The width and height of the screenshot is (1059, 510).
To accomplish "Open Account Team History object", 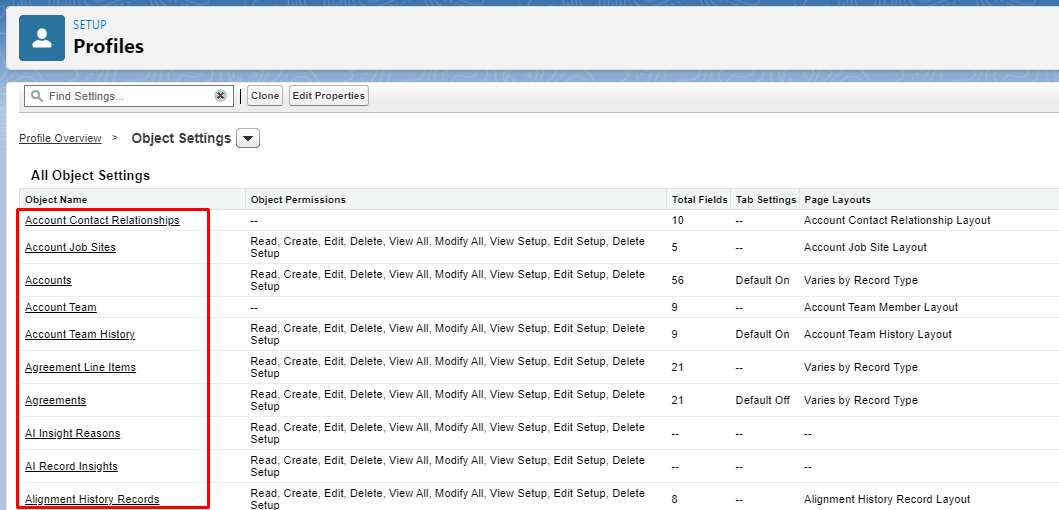I will click(x=80, y=334).
